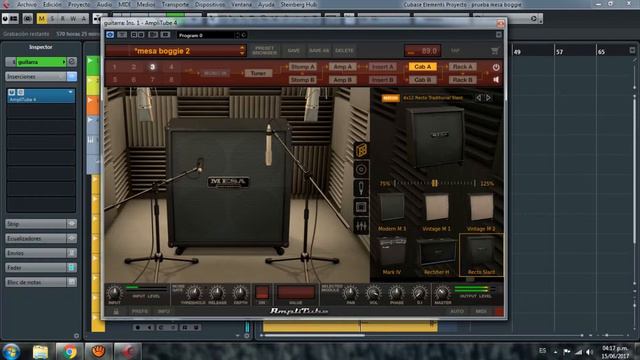The height and width of the screenshot is (360, 640).
Task: Toggle the Solo S button in Cubase toolbar
Action: click(x=52, y=19)
